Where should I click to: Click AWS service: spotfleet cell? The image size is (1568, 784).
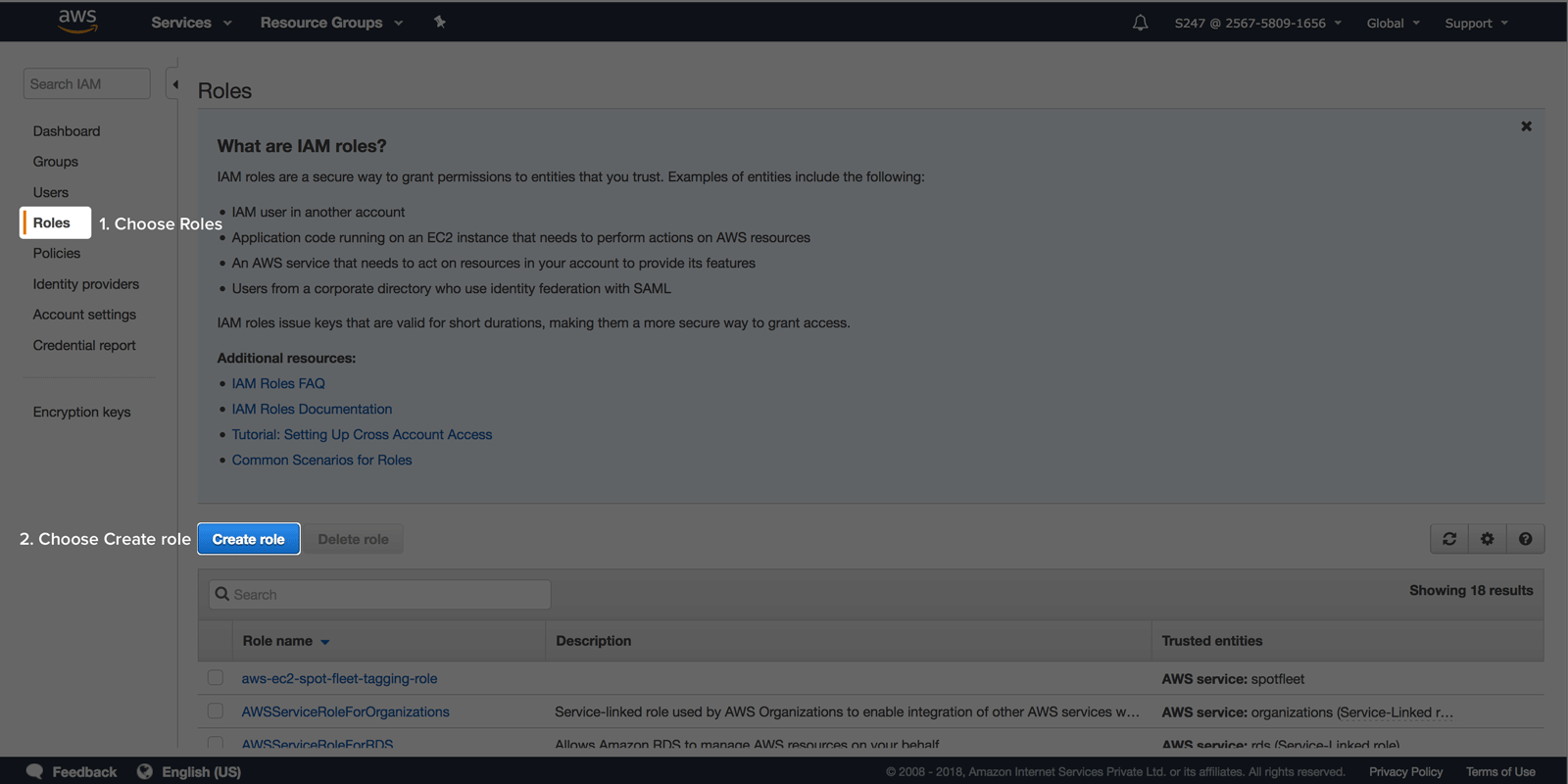[1233, 678]
